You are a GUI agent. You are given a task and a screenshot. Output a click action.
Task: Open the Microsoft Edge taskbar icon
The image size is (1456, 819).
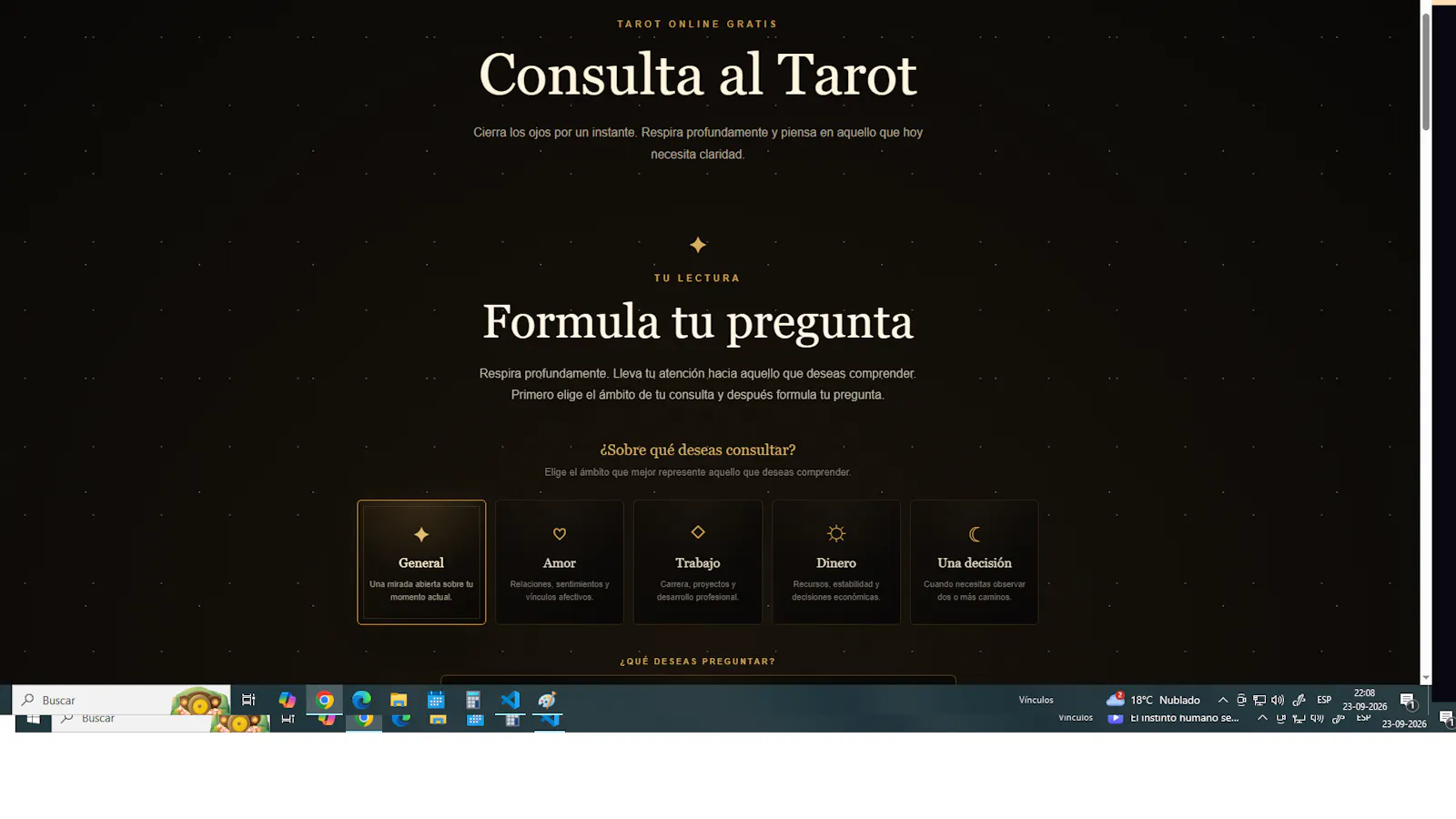click(362, 700)
